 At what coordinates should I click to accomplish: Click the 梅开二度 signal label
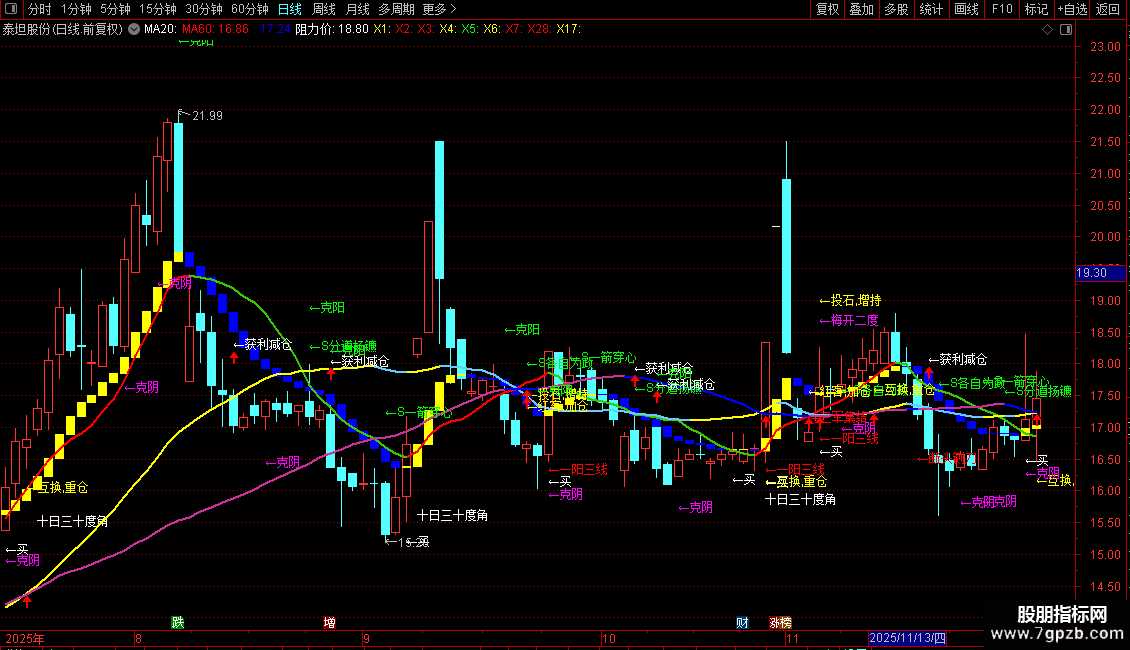click(x=849, y=320)
